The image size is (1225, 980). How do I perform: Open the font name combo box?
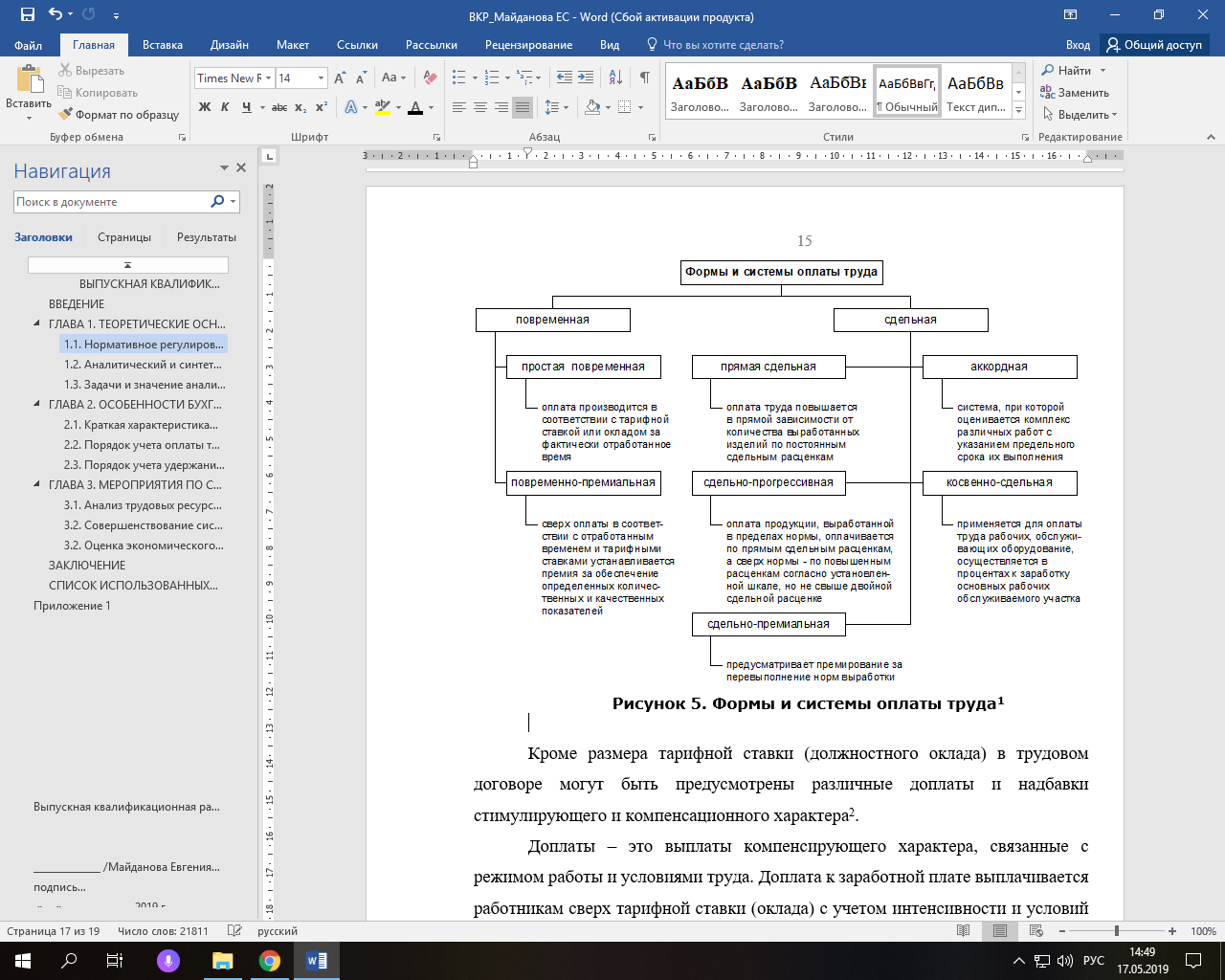234,78
